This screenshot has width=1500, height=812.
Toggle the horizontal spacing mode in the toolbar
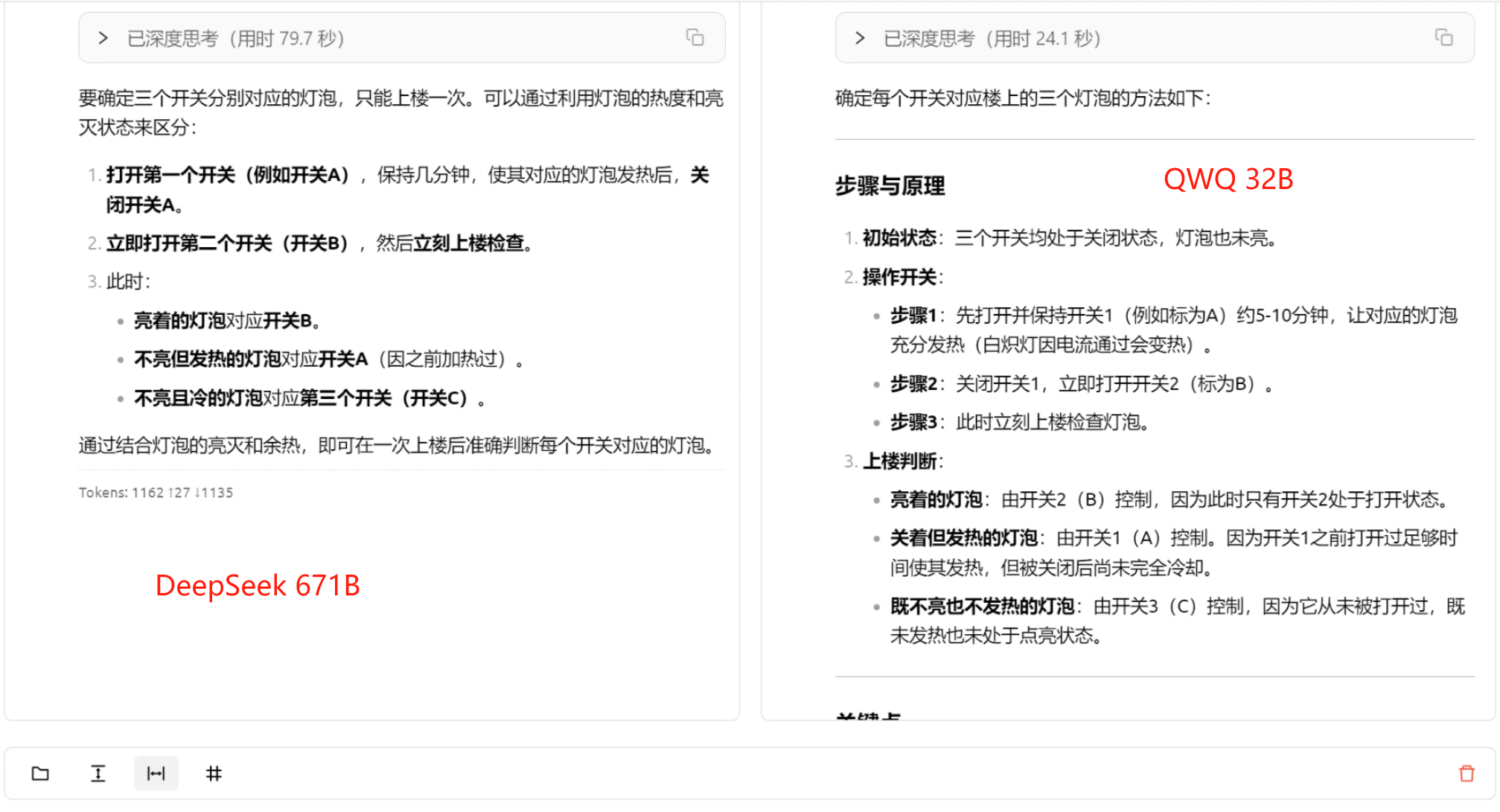click(x=156, y=773)
